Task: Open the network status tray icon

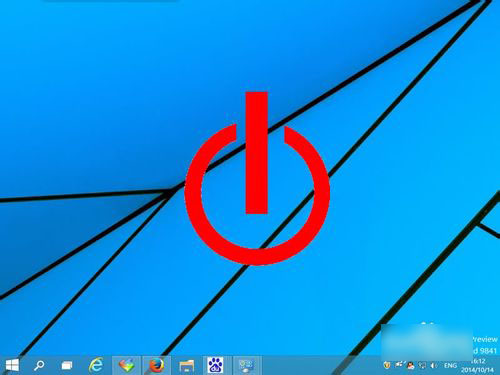Action: pos(422,366)
